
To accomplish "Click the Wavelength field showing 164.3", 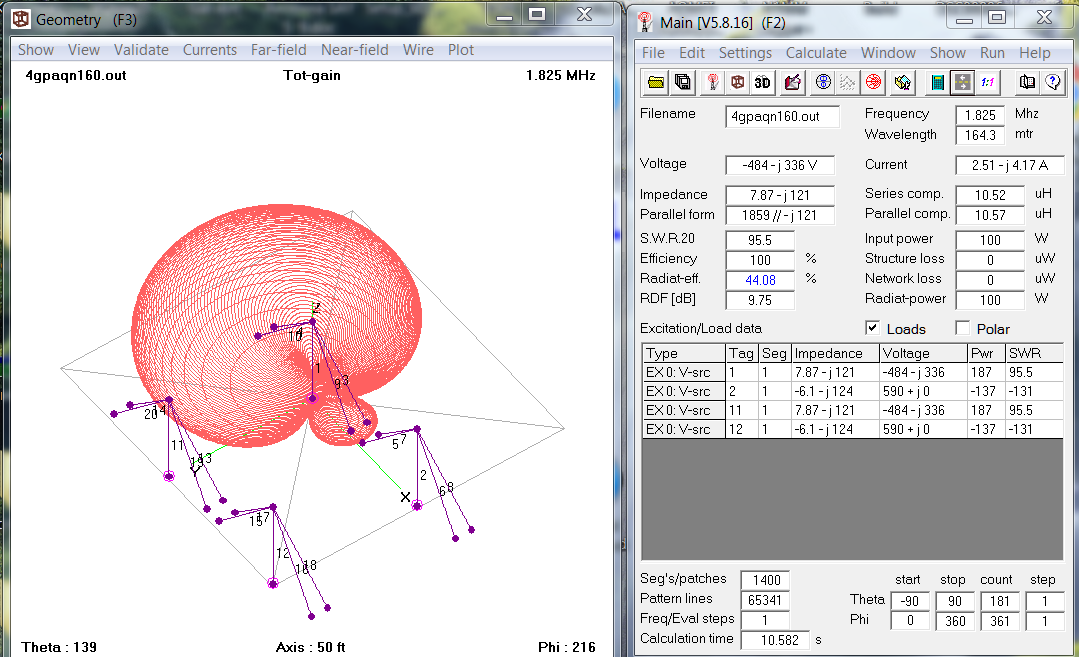I will [x=980, y=135].
